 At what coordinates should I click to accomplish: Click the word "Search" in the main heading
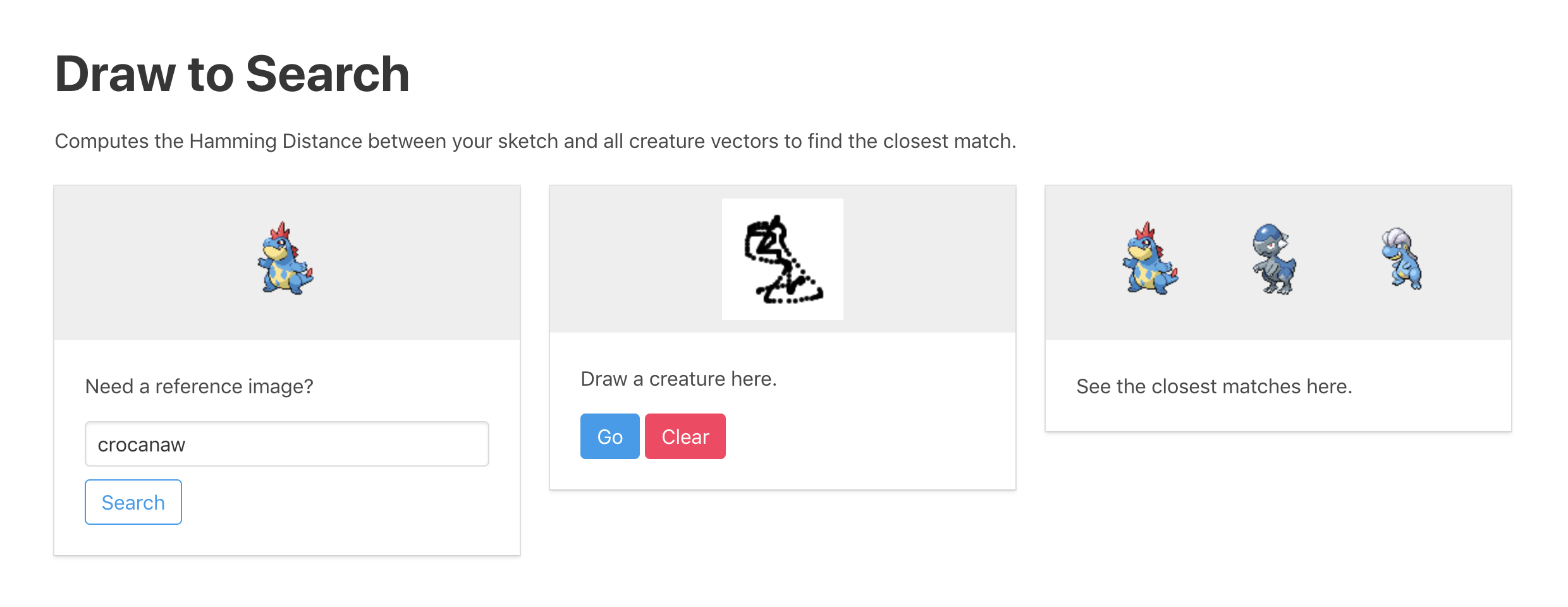(x=328, y=74)
